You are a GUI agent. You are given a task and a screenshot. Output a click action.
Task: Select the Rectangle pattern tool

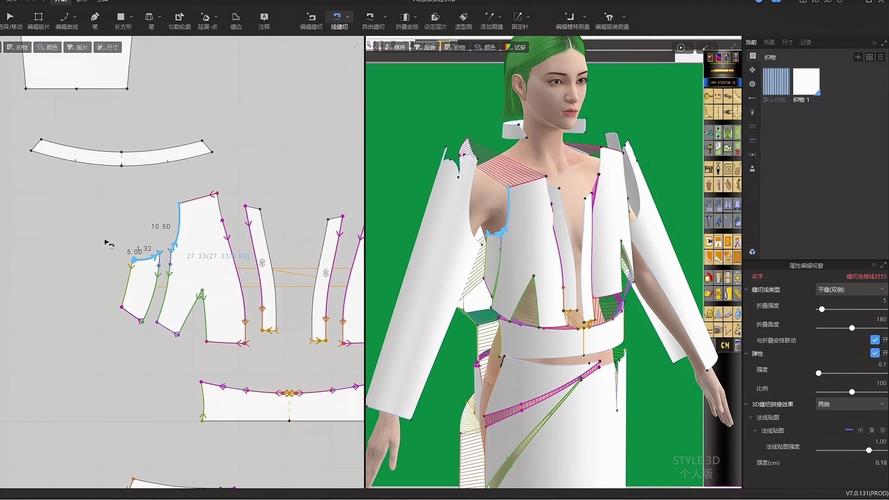coord(121,20)
